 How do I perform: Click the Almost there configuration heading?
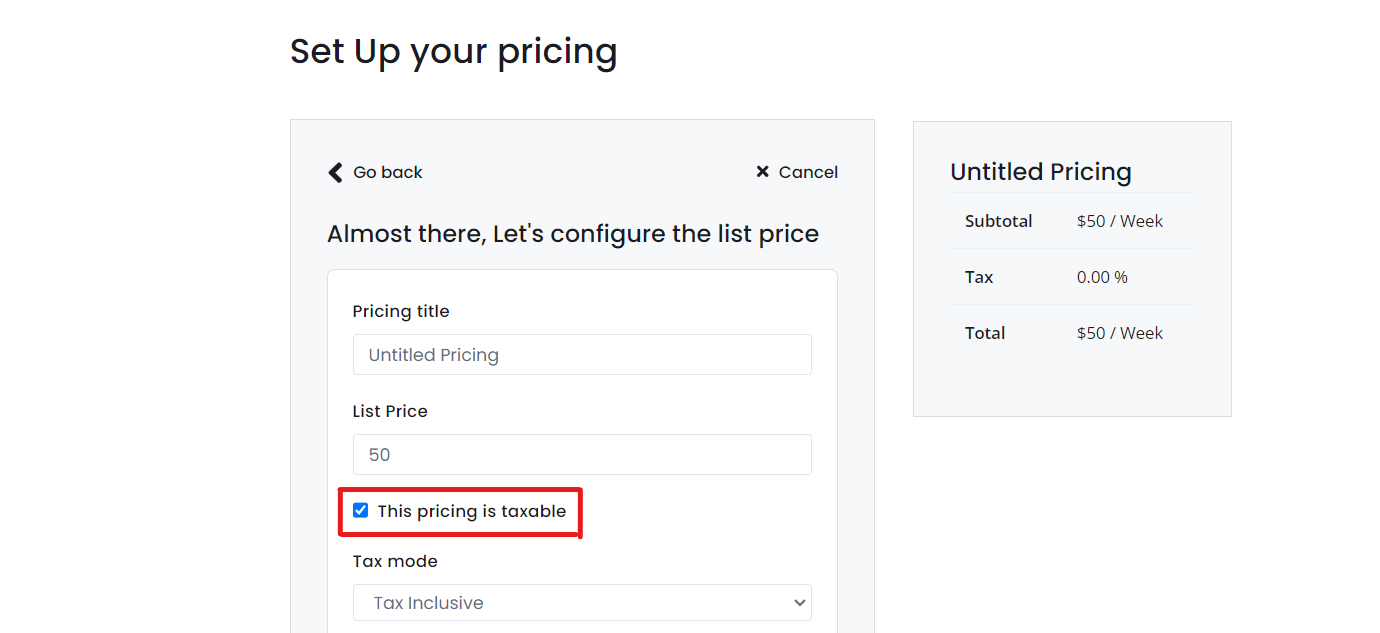pos(573,233)
